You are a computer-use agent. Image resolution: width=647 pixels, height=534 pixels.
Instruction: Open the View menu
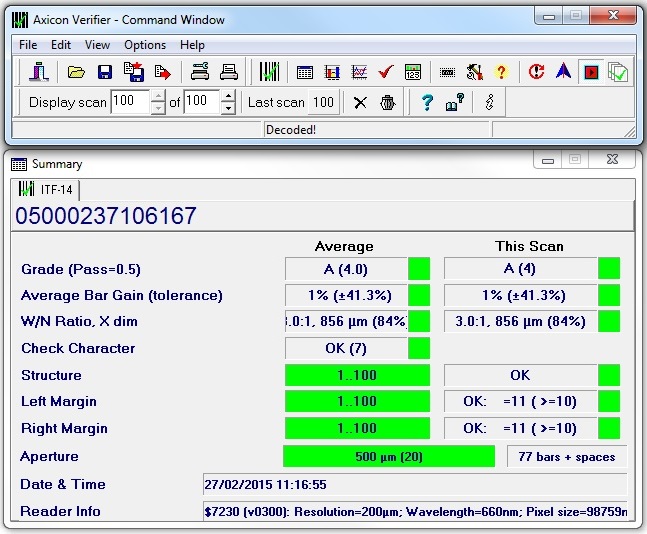coord(97,45)
